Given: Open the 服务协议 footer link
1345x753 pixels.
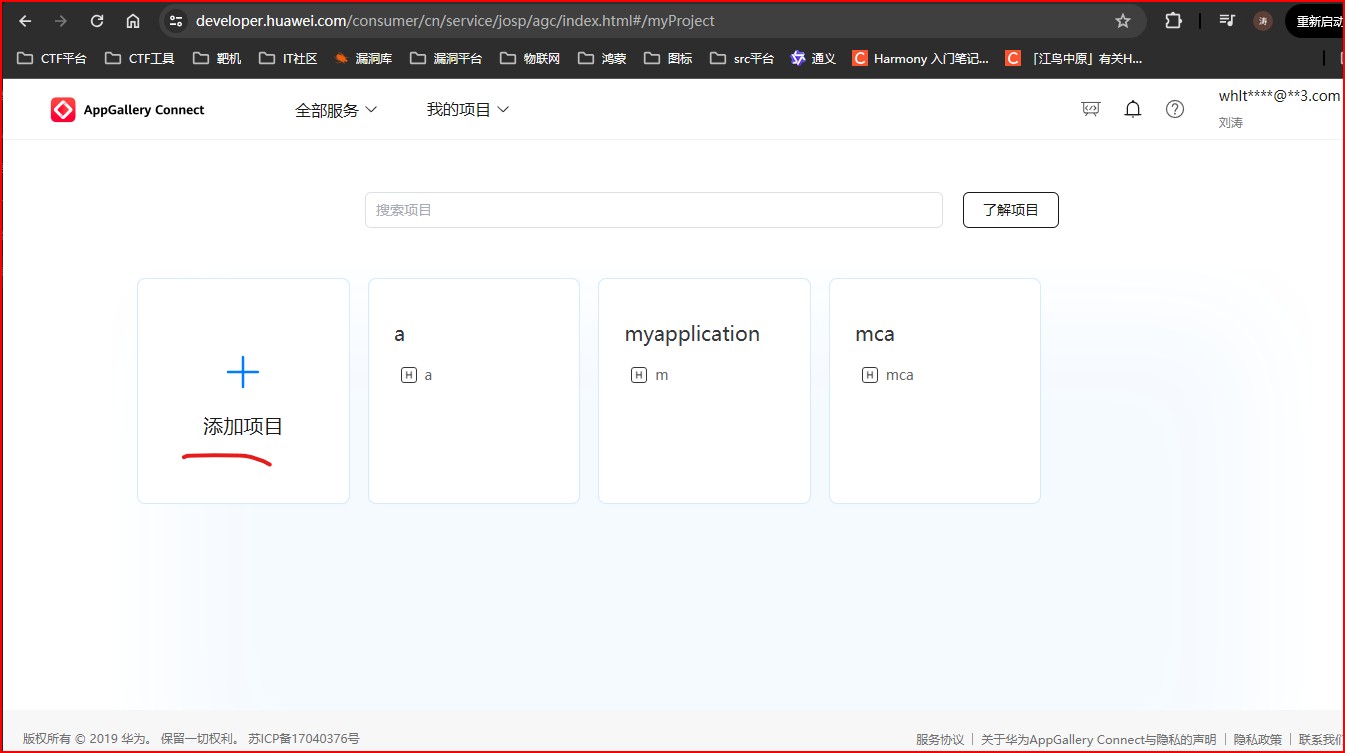Looking at the screenshot, I should (x=940, y=740).
